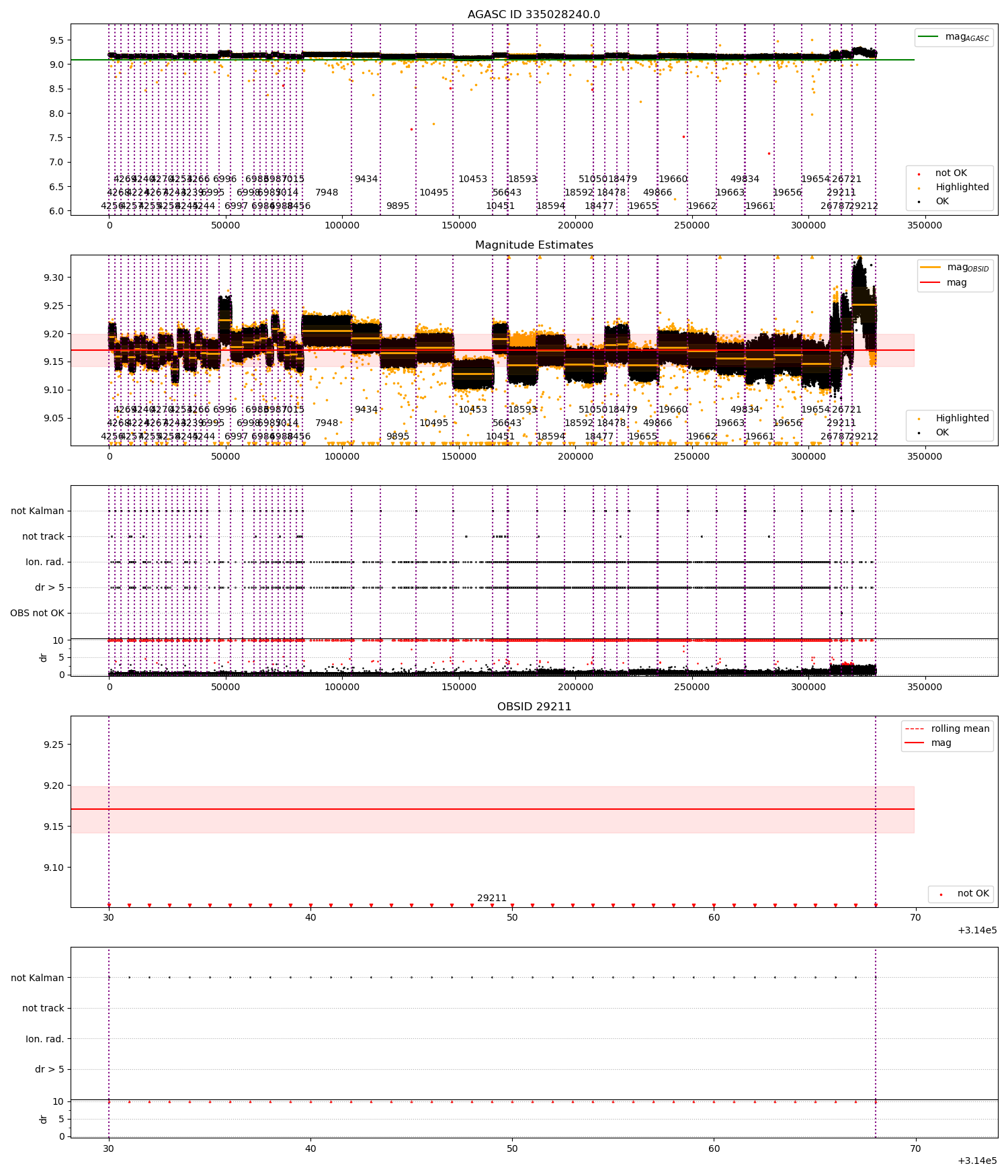The image size is (1008, 1176).
Task: Select the green mag AGASC legend entry
Action: (x=954, y=37)
